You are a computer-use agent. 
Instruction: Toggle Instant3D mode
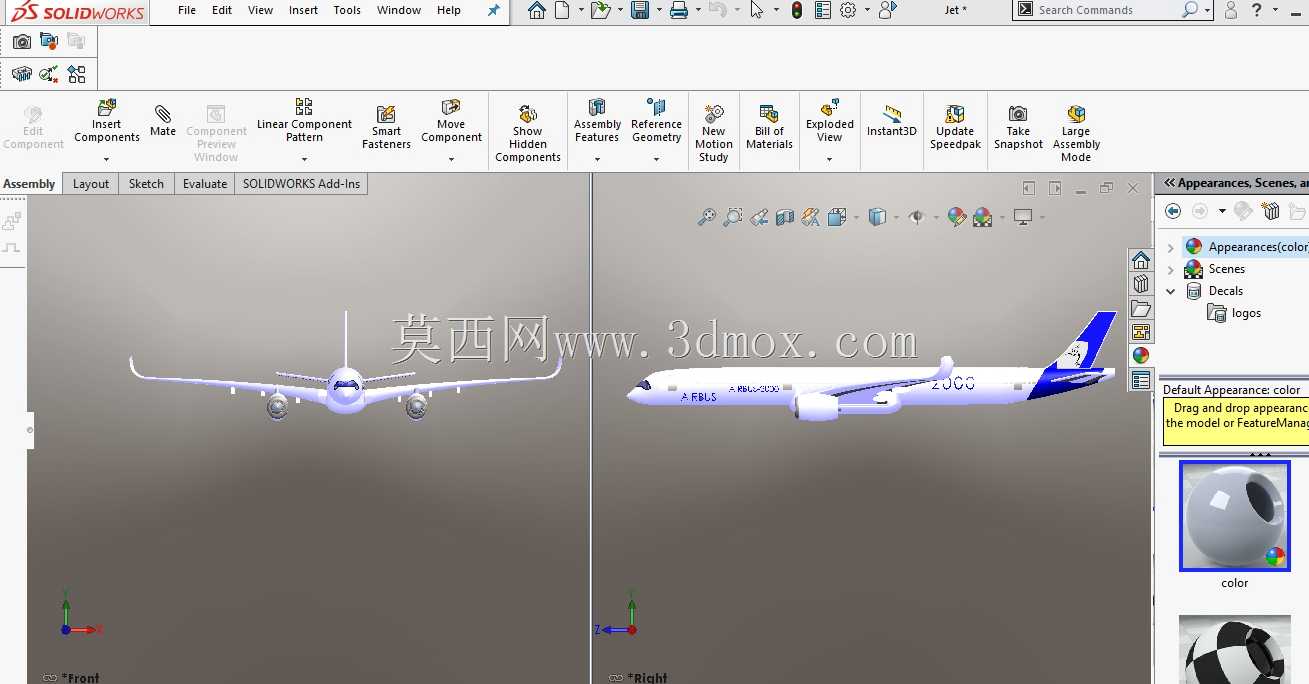click(891, 120)
